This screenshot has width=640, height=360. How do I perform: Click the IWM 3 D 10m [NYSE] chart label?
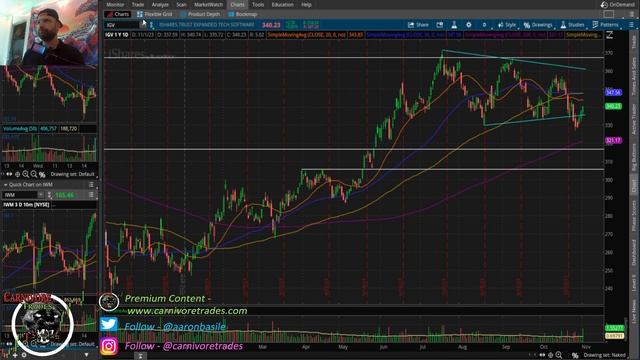pos(26,204)
